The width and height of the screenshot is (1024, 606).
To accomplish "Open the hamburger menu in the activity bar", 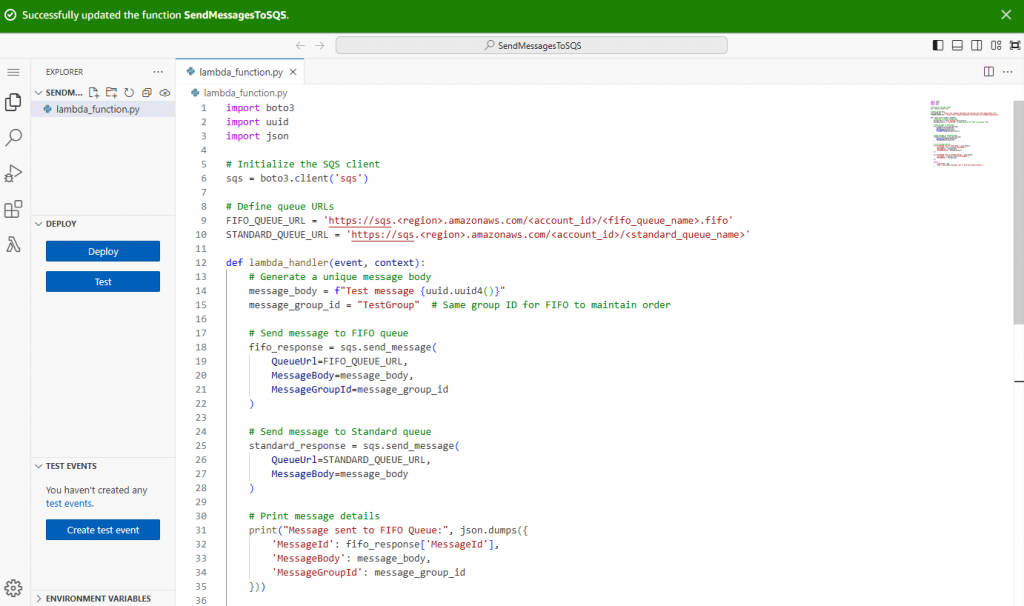I will click(13, 72).
